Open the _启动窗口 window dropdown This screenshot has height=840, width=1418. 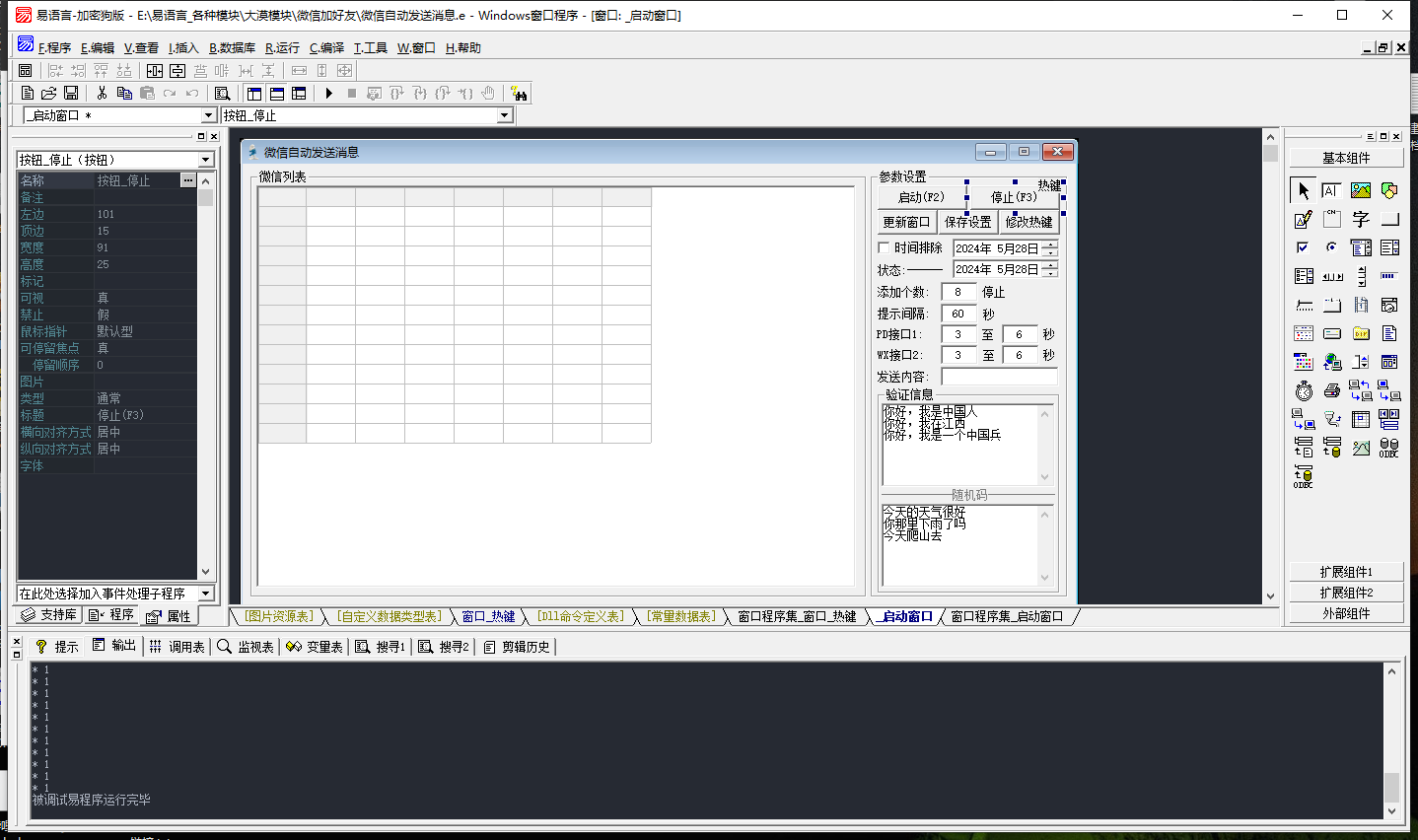208,115
